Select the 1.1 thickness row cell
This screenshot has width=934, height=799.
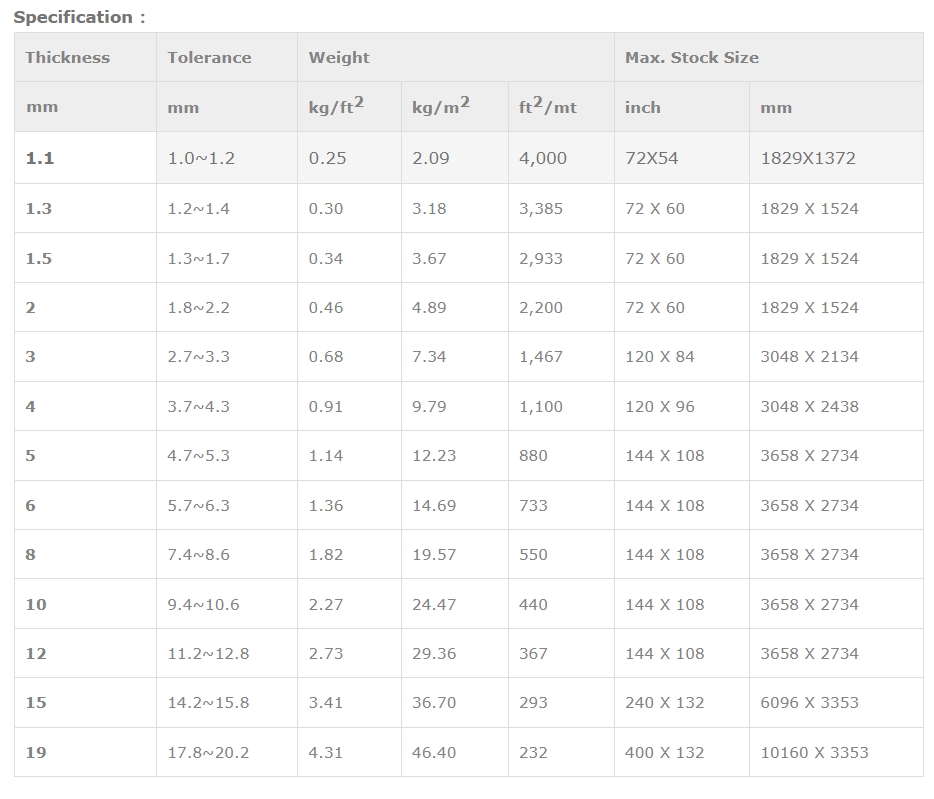pos(85,158)
